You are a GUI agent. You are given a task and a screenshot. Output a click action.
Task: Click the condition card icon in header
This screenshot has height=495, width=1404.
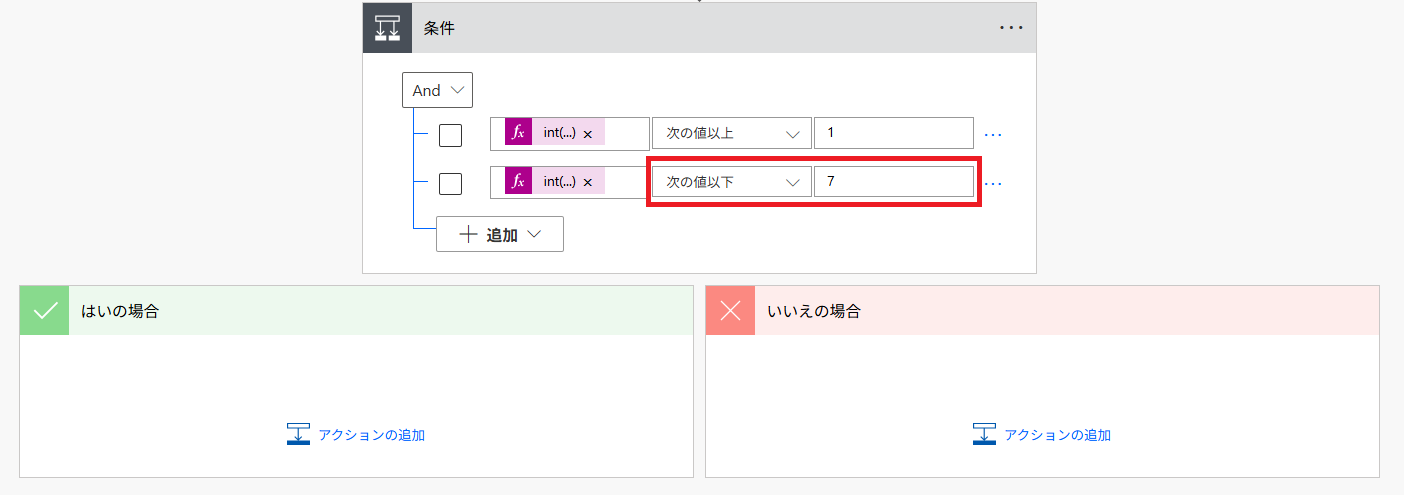387,28
